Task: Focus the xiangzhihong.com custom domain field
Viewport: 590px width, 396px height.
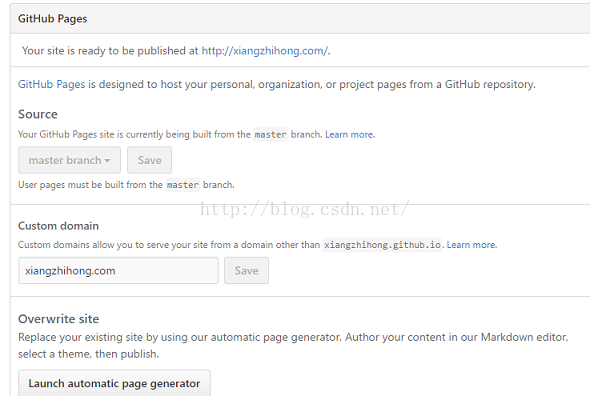Action: (x=118, y=271)
